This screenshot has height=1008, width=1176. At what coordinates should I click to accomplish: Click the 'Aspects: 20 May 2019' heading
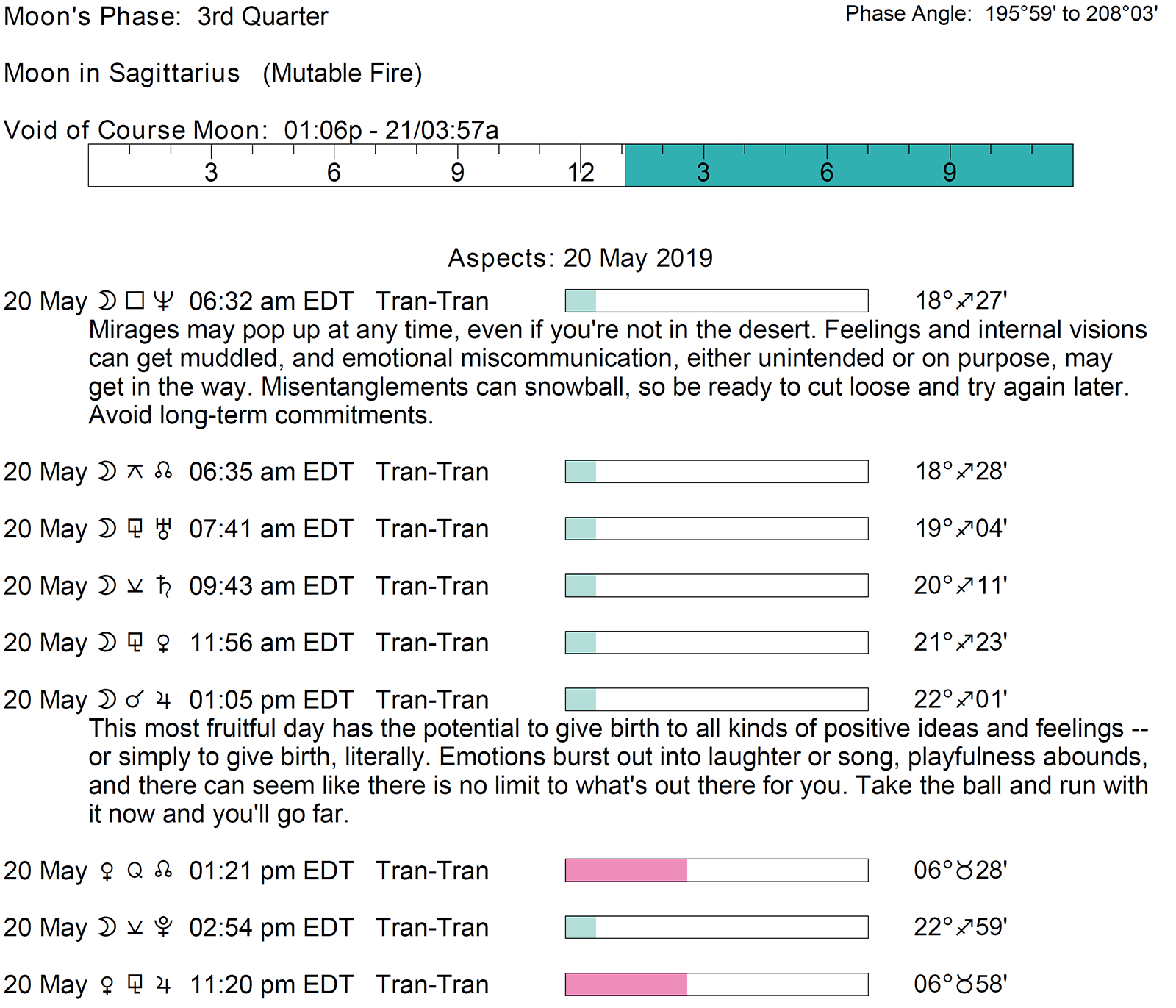coord(580,258)
